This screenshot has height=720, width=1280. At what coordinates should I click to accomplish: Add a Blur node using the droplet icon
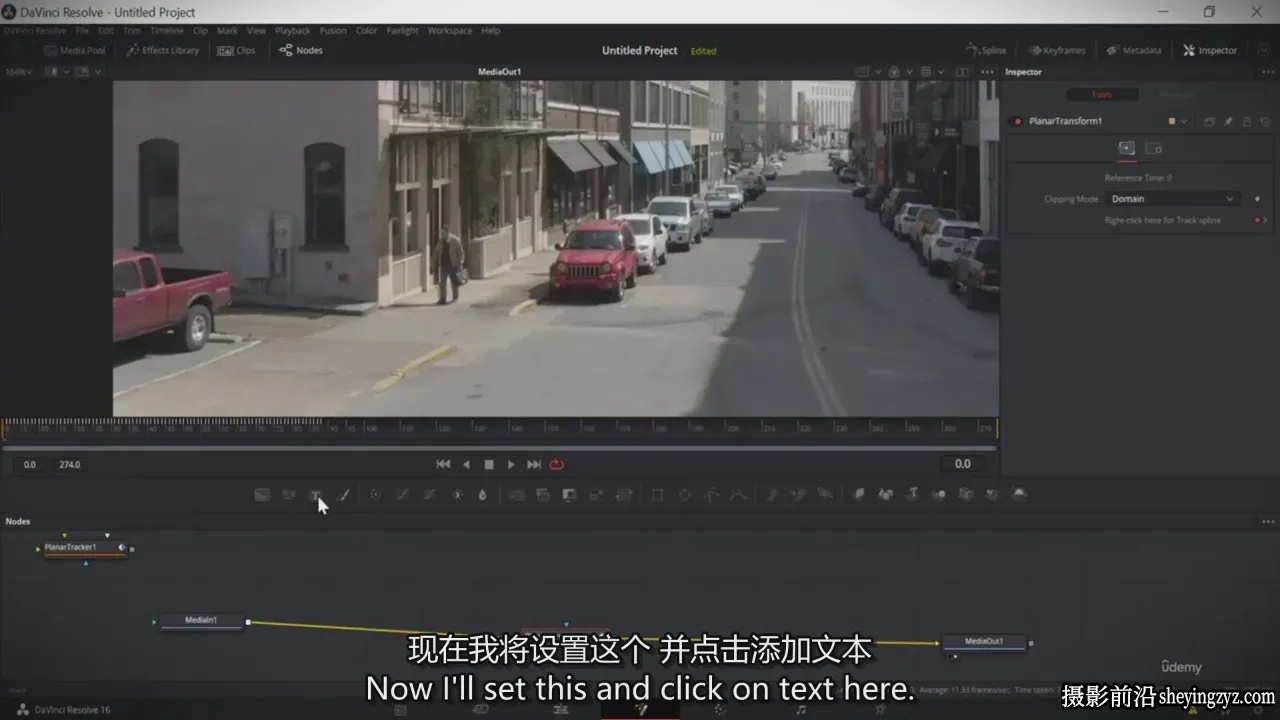[482, 495]
